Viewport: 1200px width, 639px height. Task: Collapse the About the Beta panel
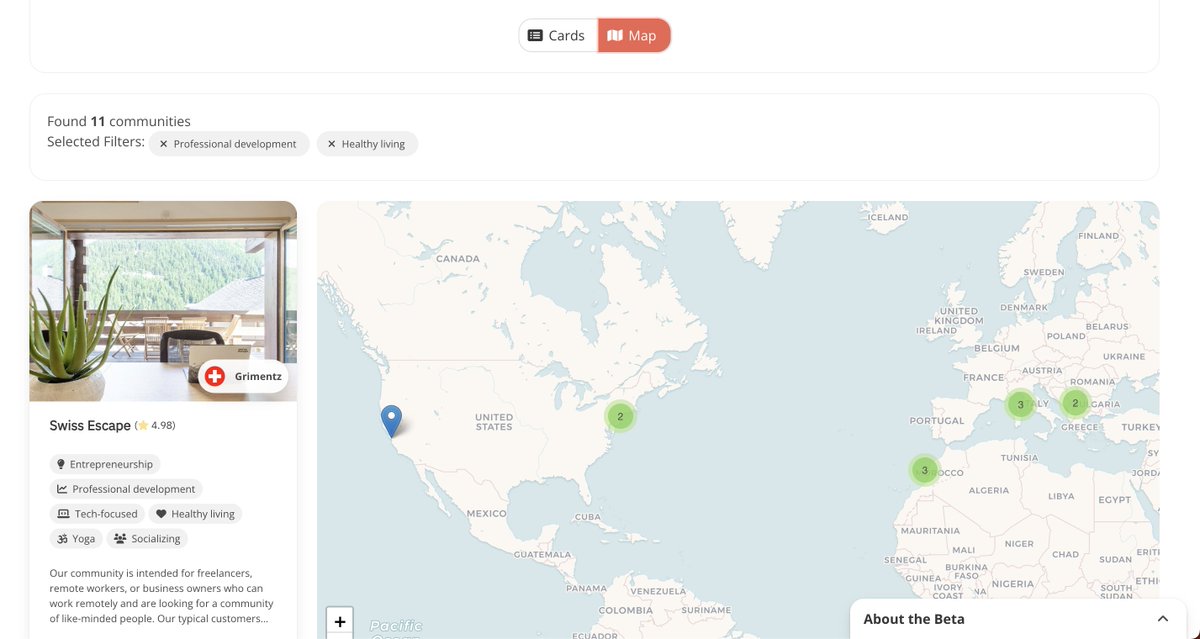coord(1162,618)
